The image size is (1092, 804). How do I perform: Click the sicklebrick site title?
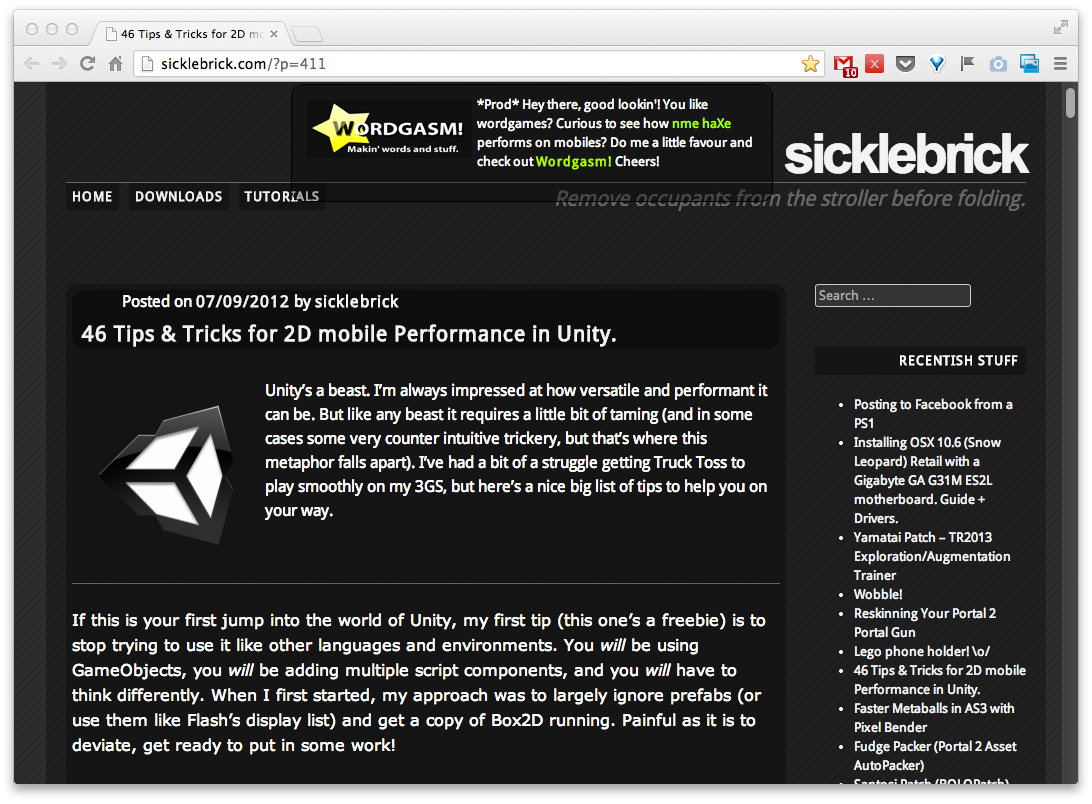coord(906,154)
